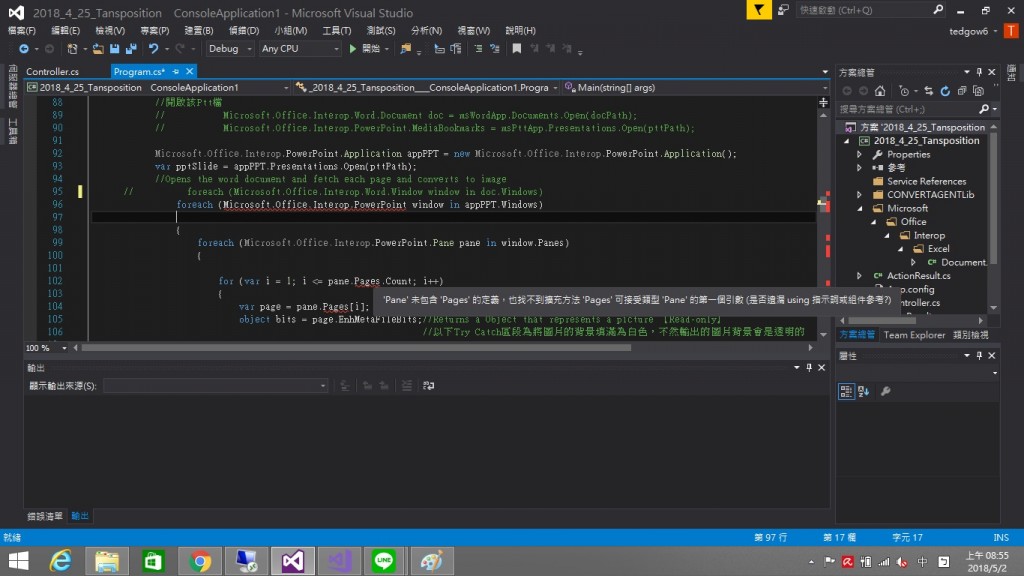Click the Save file toolbar icon
This screenshot has width=1024, height=576.
114,48
